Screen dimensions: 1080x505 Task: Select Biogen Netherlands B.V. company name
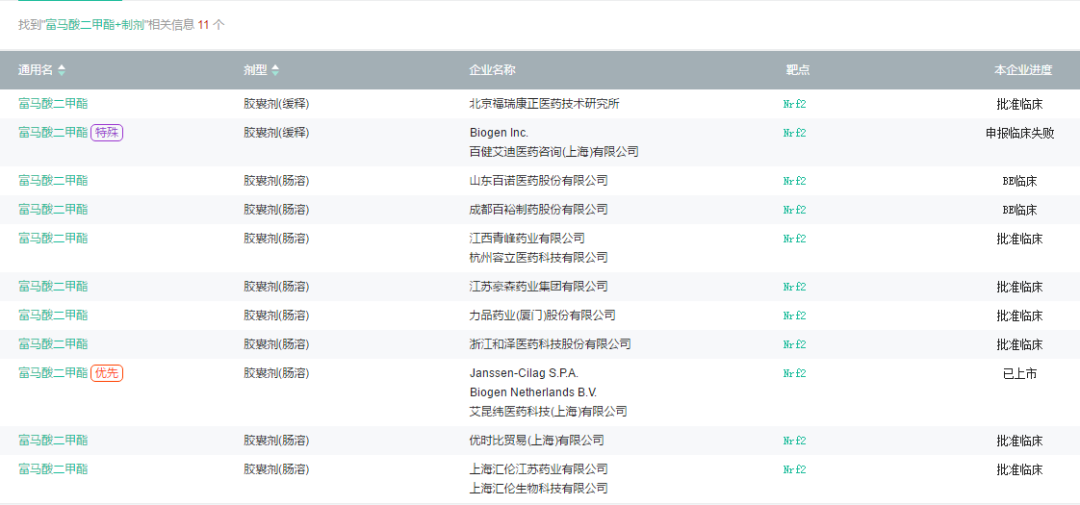(532, 392)
